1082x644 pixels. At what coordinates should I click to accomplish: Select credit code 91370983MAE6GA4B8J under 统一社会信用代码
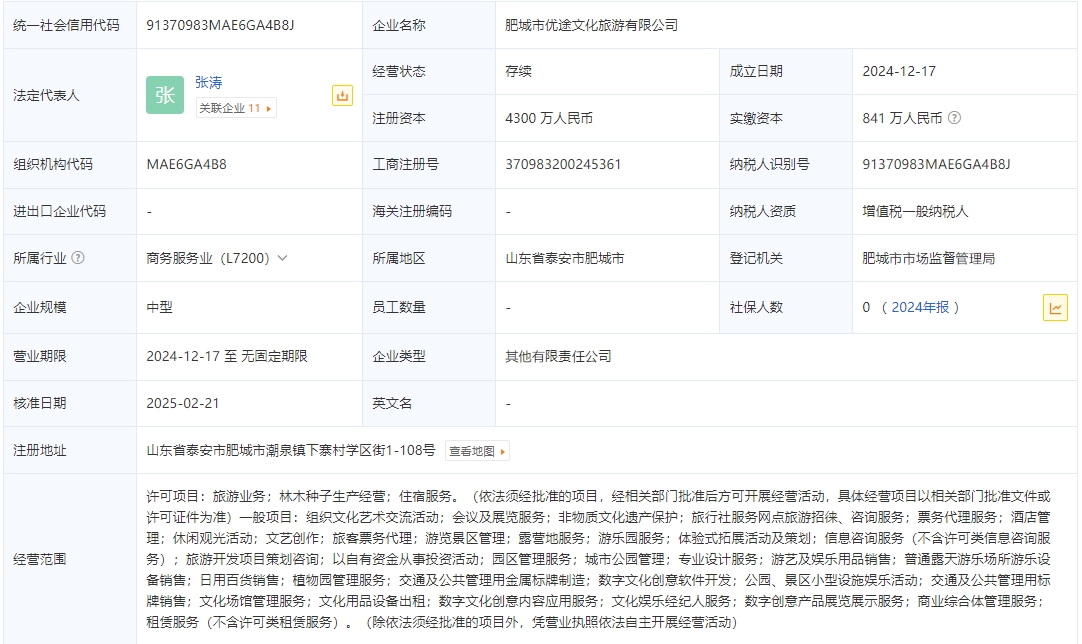pos(220,25)
